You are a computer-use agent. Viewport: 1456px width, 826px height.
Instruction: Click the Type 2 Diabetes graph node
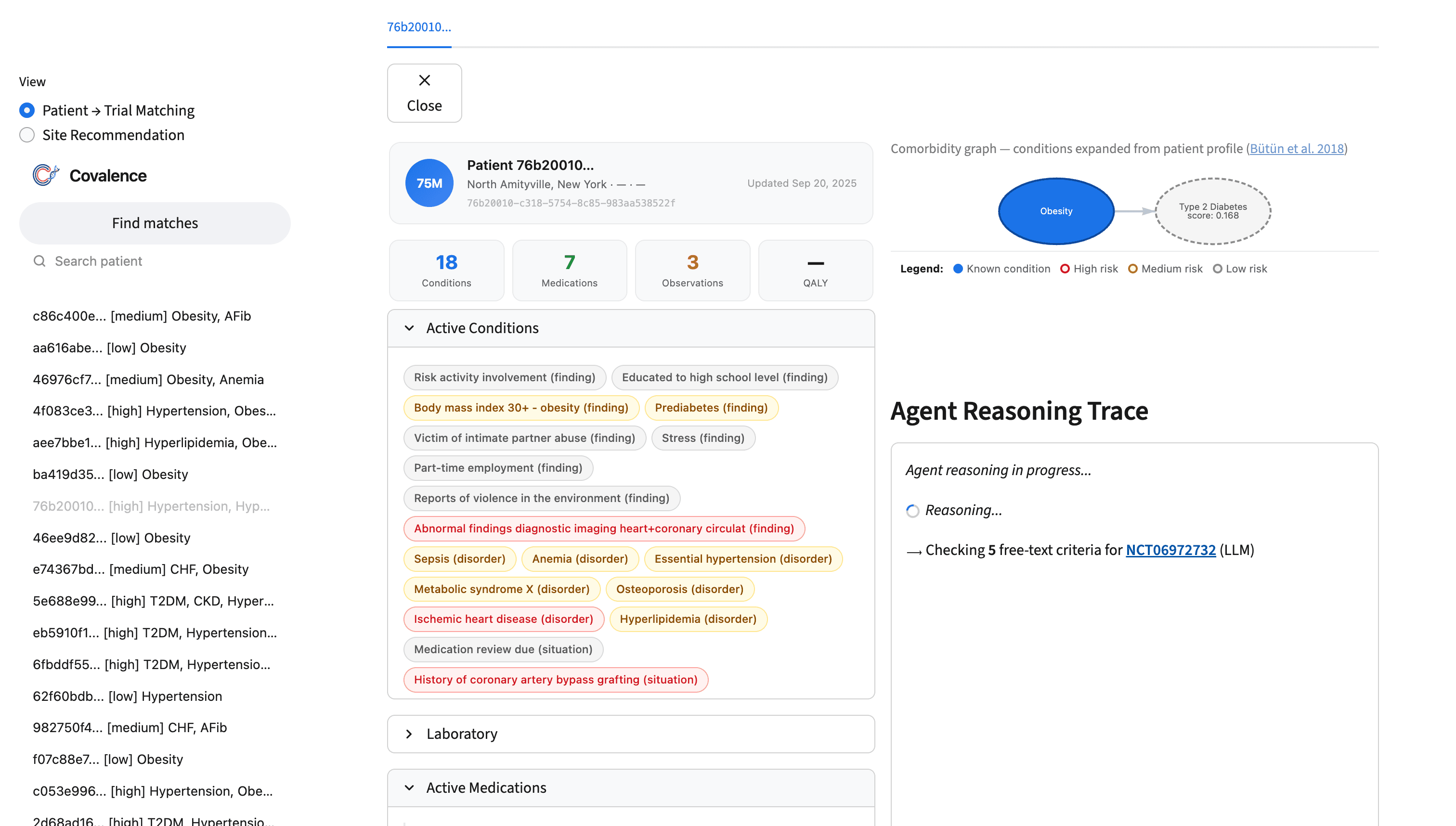coord(1212,211)
